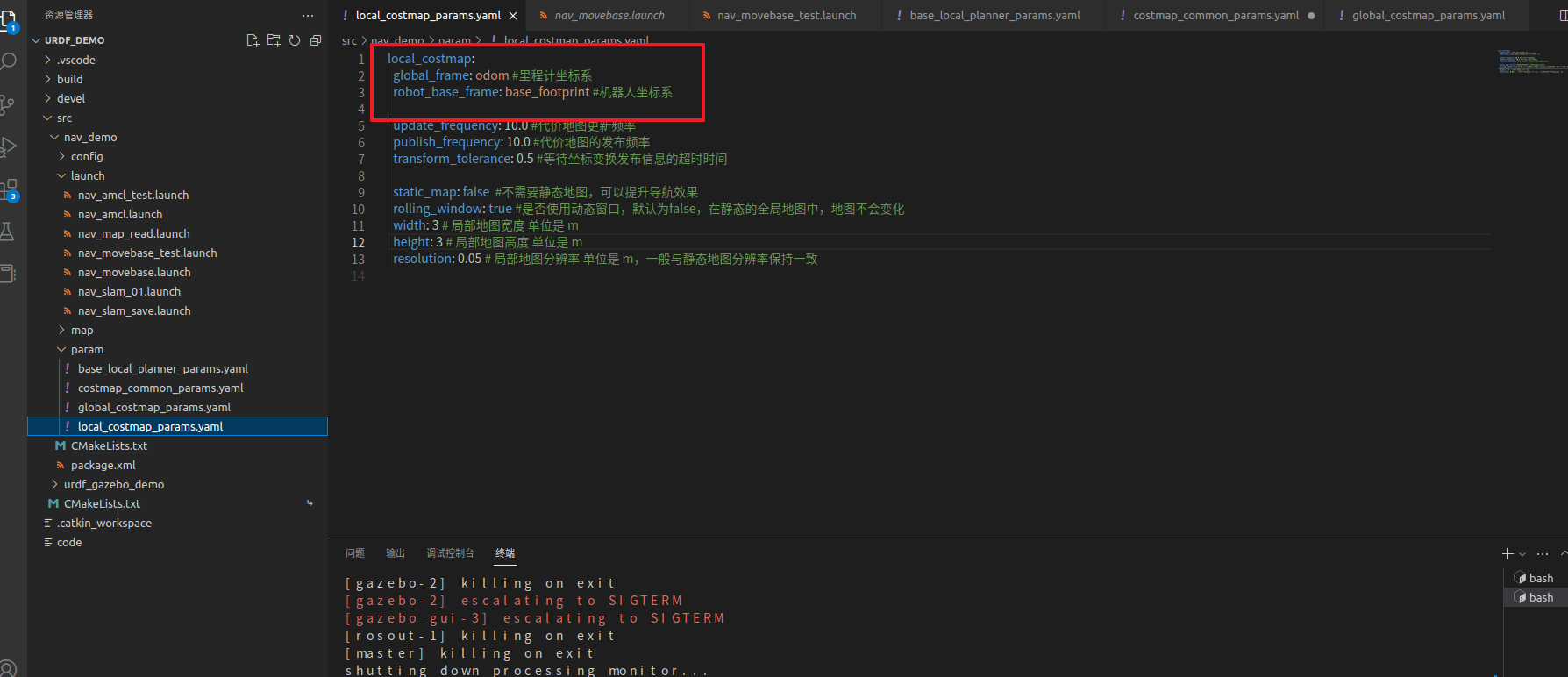Image resolution: width=1568 pixels, height=677 pixels.
Task: Open global_costmap_params.yaml in explorer tree
Action: (154, 407)
